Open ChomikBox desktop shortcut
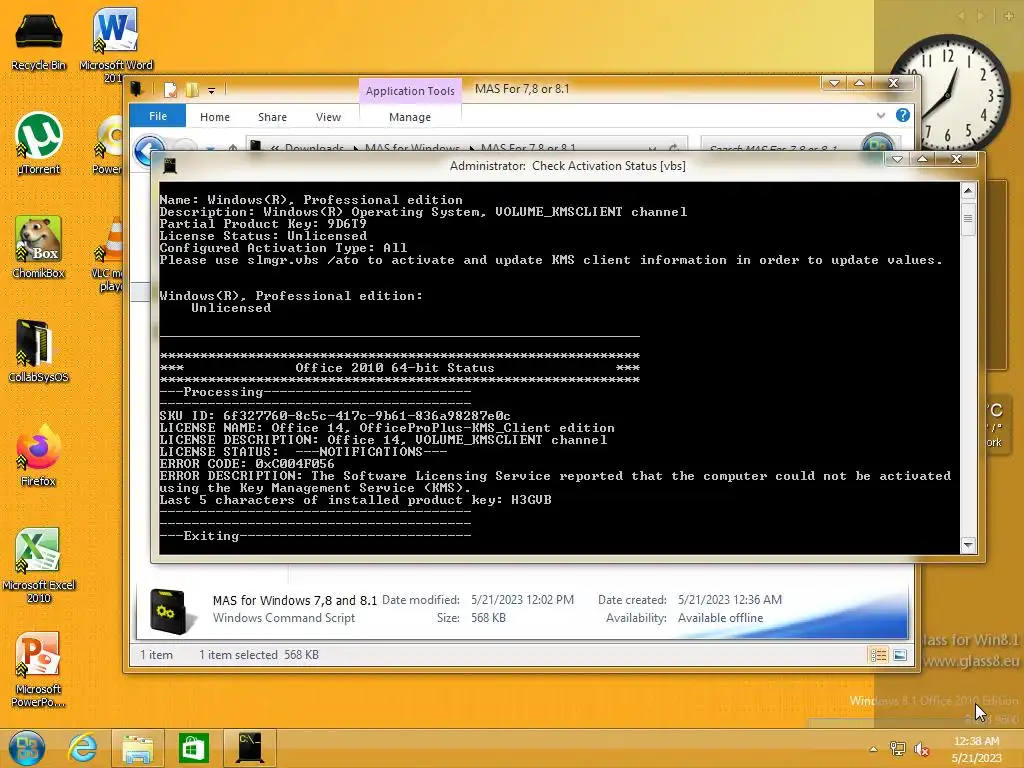 tap(39, 247)
